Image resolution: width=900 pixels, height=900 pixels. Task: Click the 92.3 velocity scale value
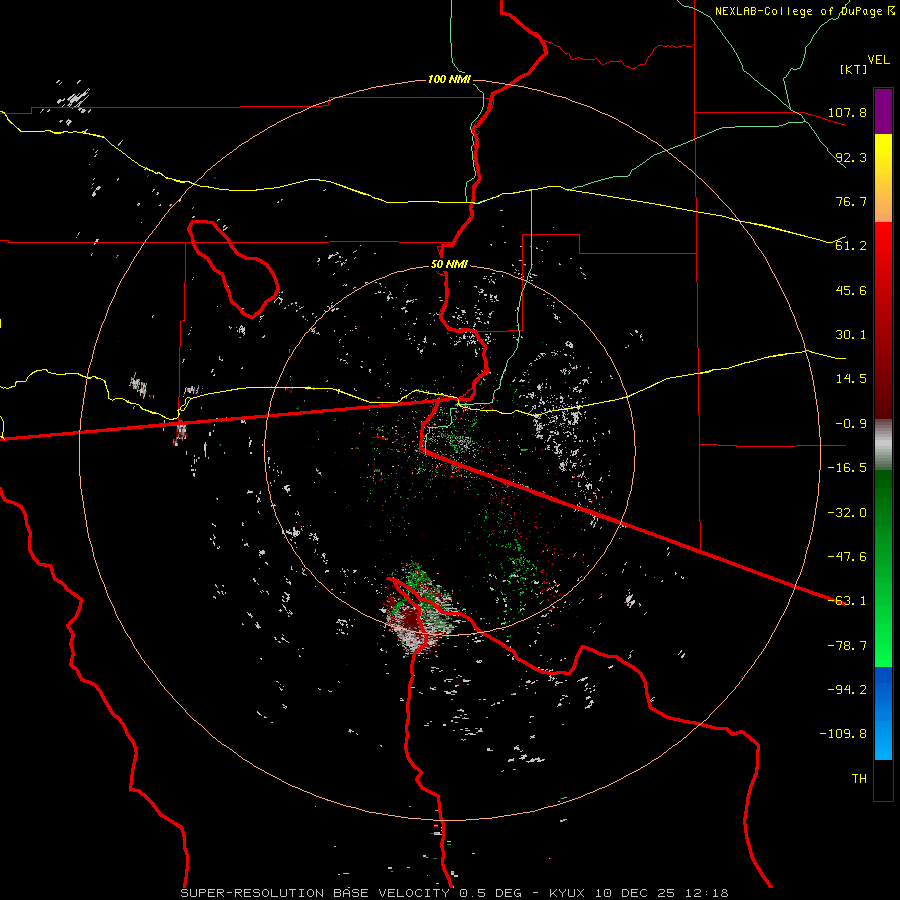click(851, 157)
